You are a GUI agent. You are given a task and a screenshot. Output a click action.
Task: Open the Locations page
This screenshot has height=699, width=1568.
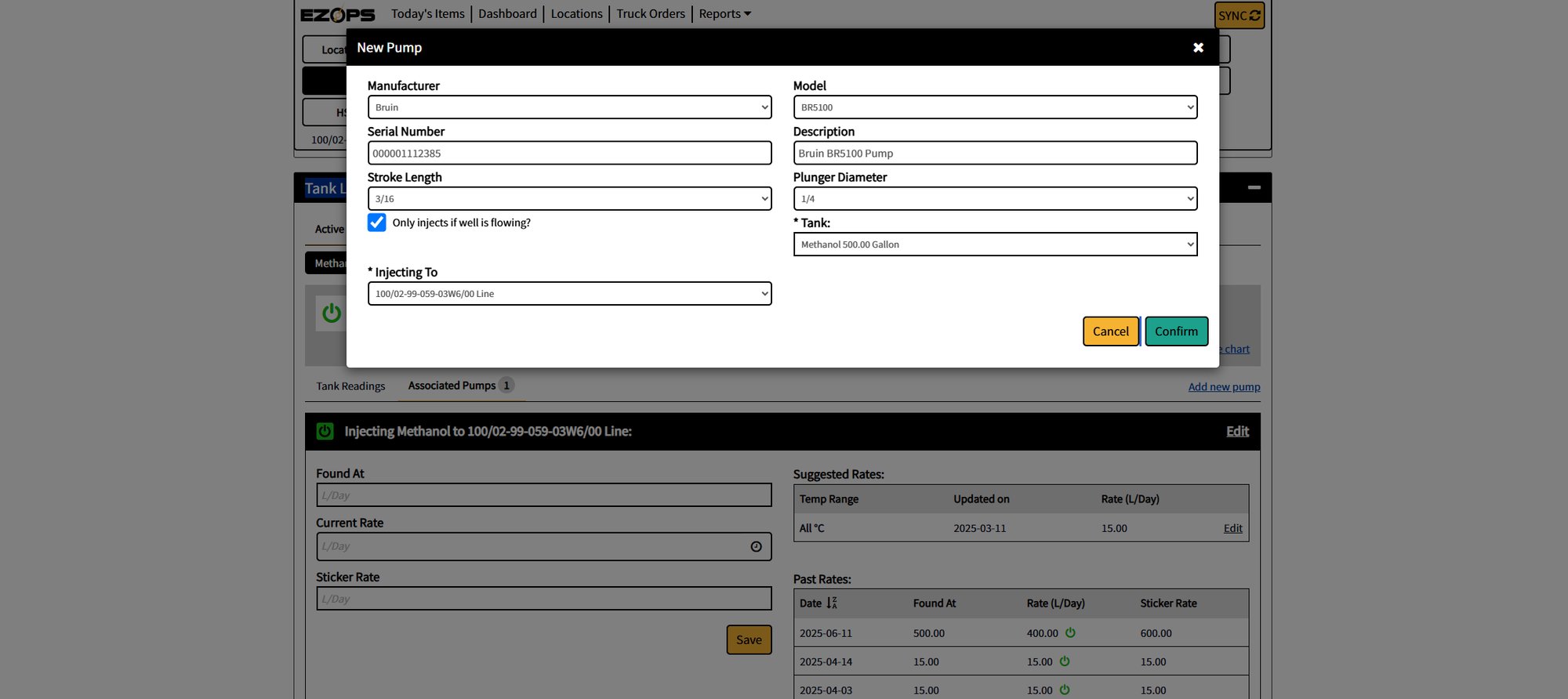(577, 13)
